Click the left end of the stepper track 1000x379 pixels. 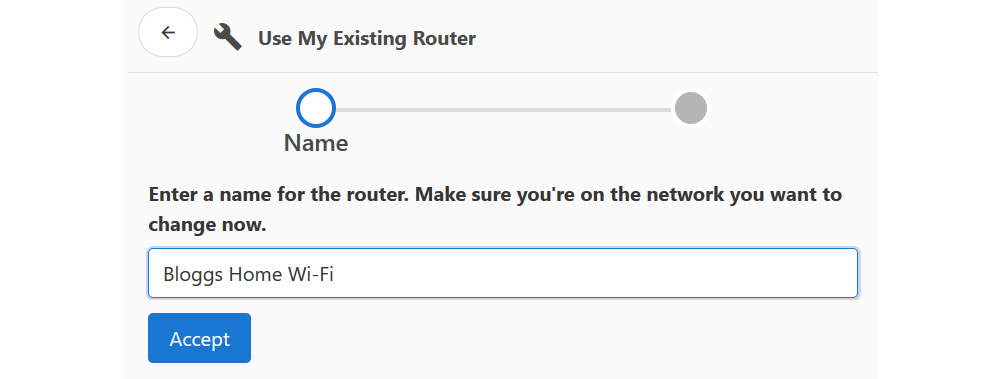pyautogui.click(x=339, y=110)
